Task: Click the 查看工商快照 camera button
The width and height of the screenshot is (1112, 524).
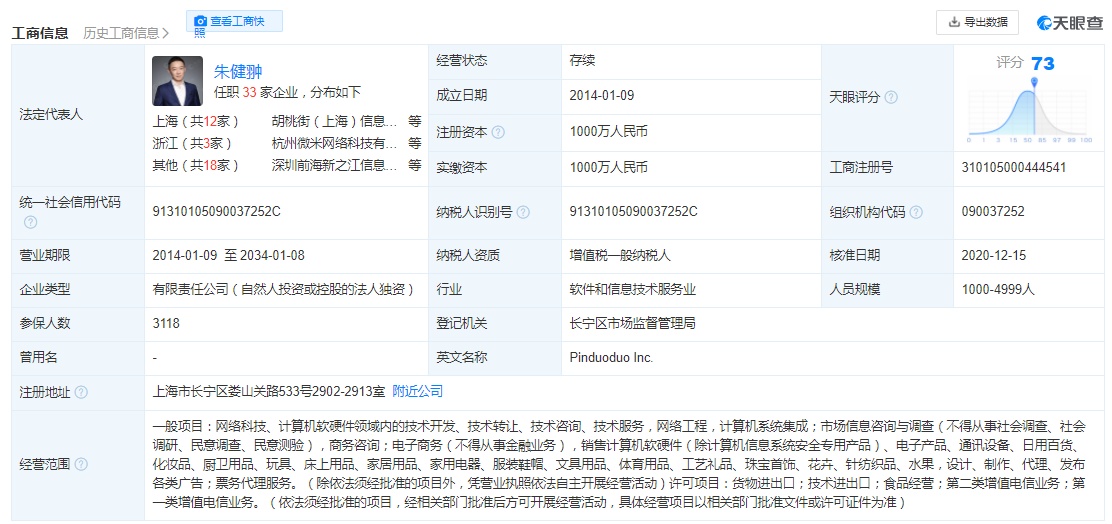Action: [234, 21]
